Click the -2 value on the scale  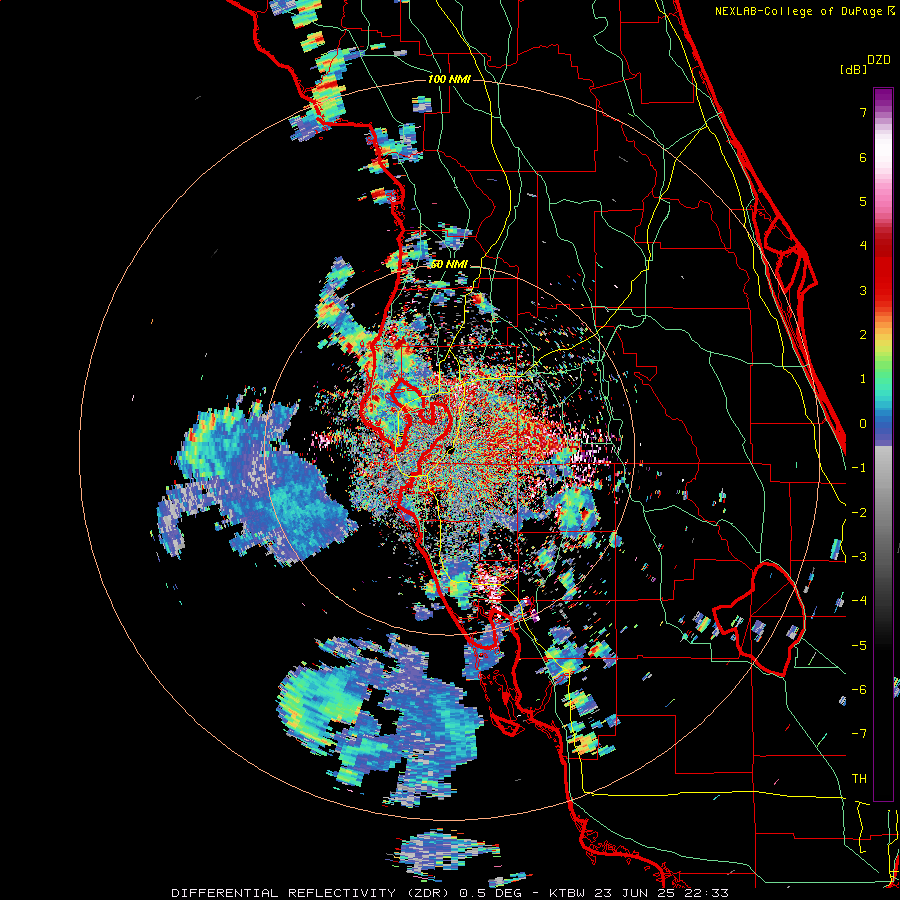point(859,513)
